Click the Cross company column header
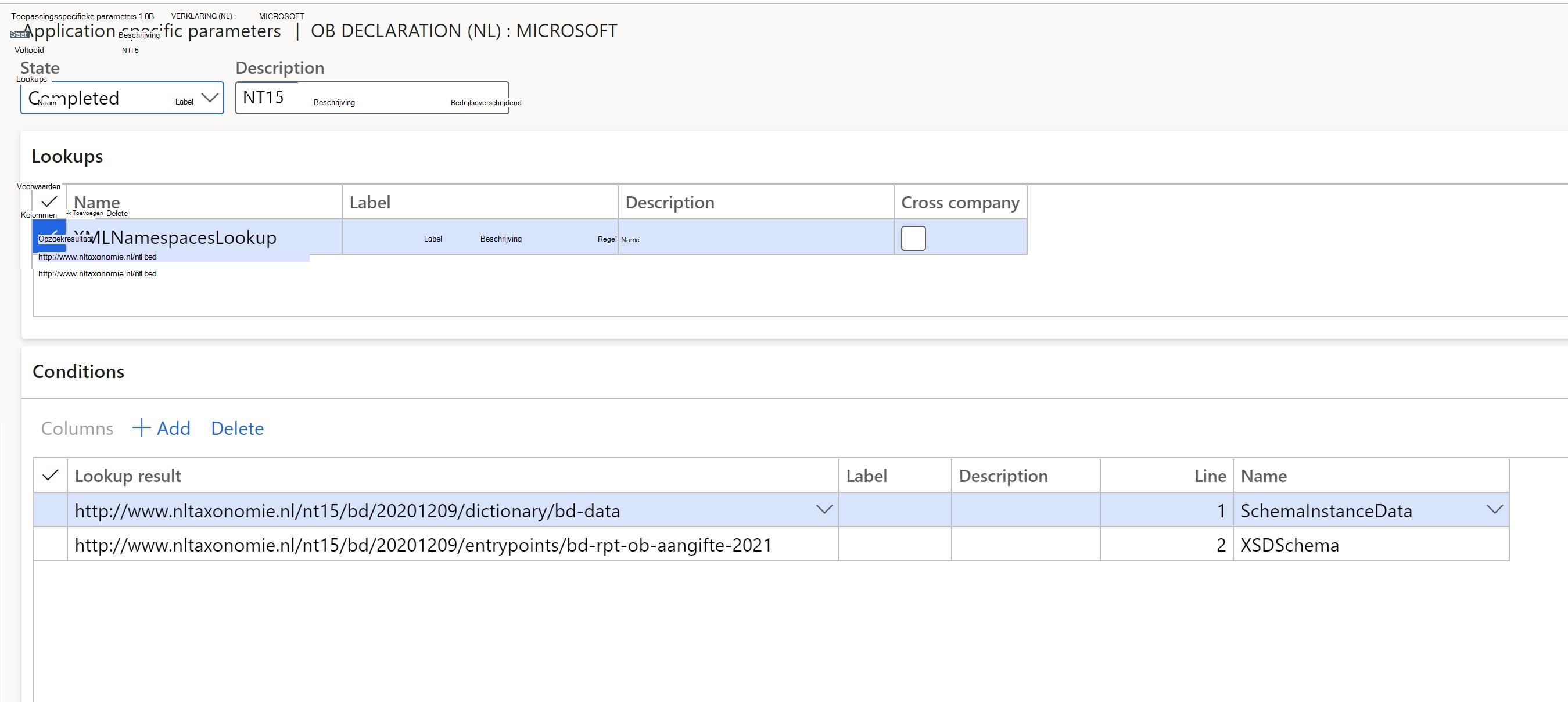 (x=960, y=203)
